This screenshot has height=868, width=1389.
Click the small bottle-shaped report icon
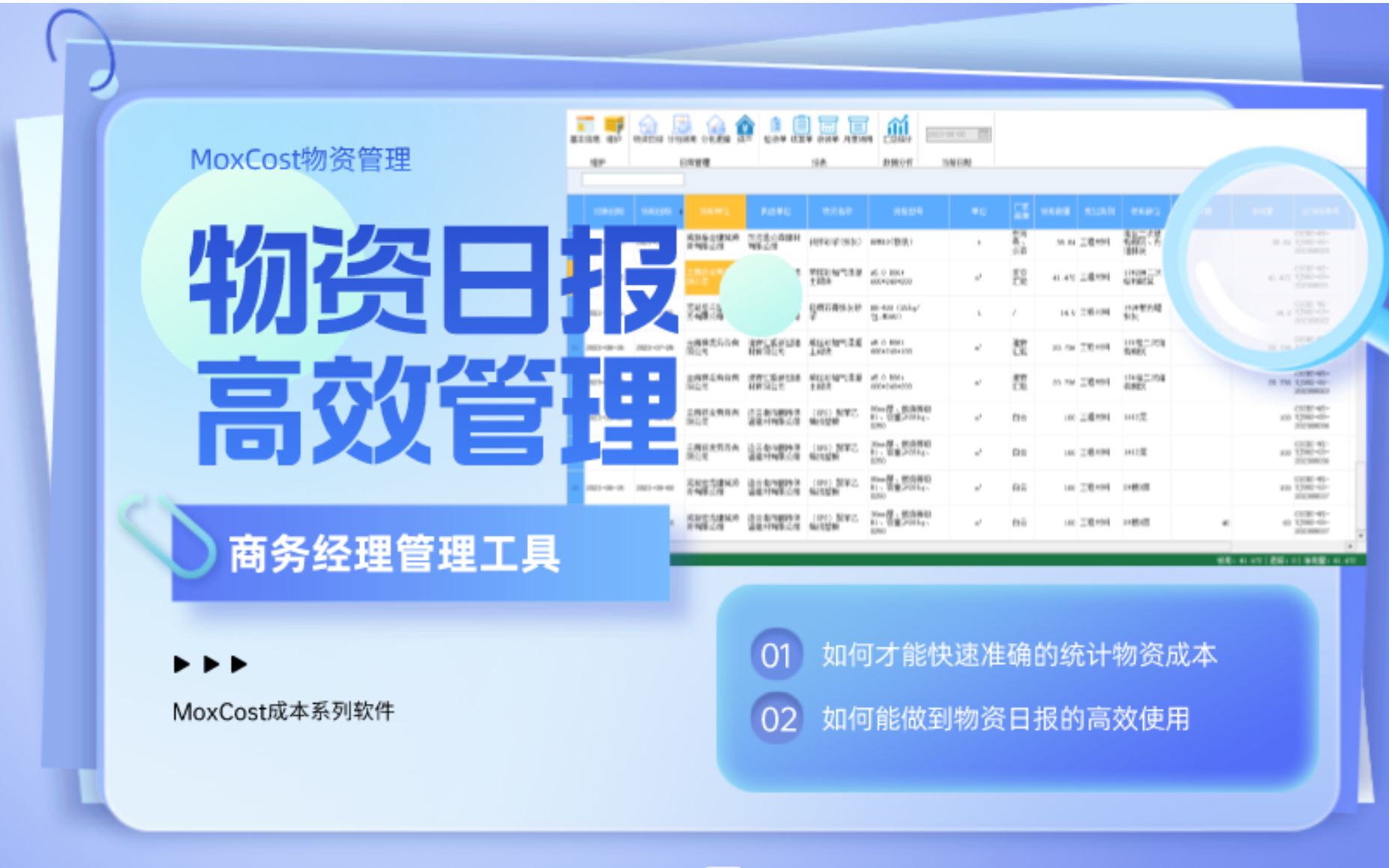775,124
